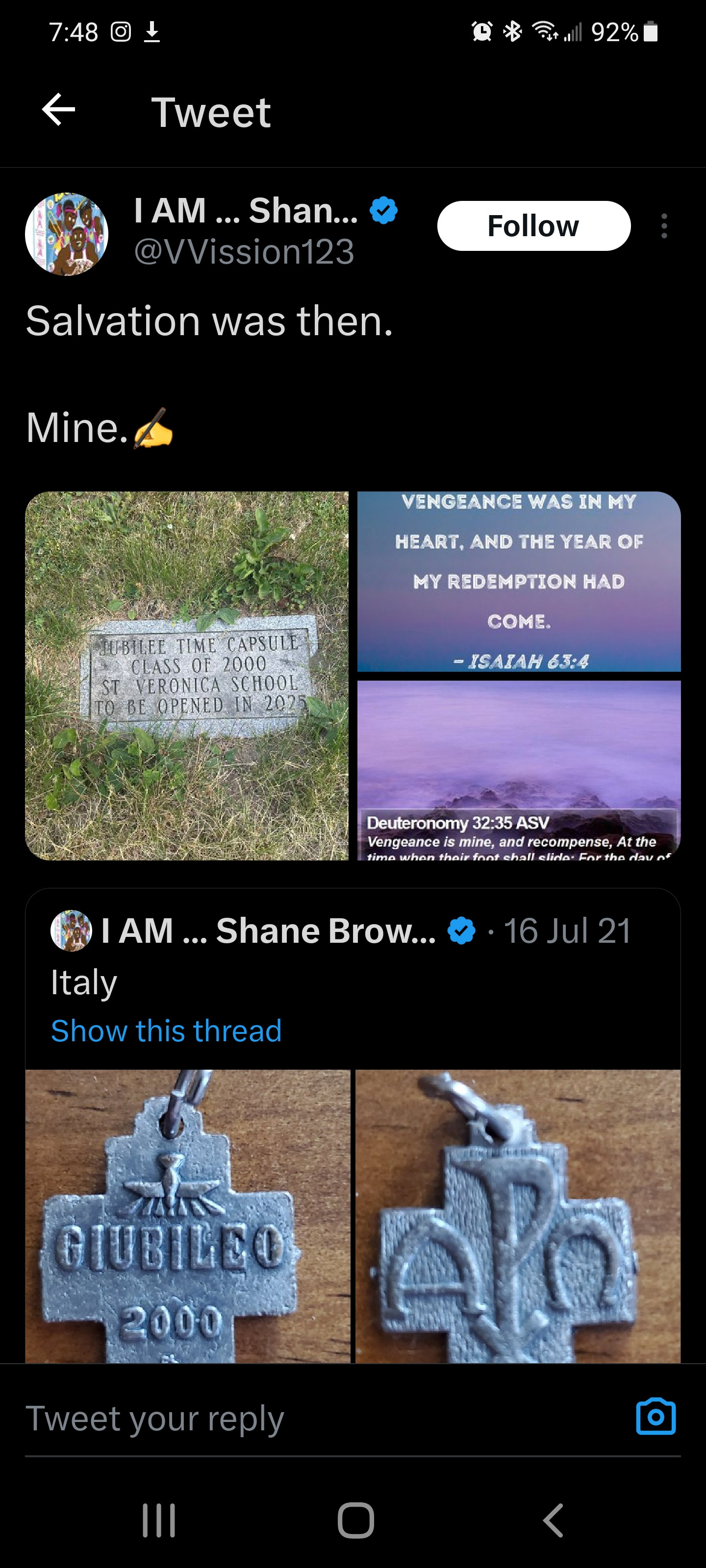Open the 'Show this thread' link

tap(166, 1030)
